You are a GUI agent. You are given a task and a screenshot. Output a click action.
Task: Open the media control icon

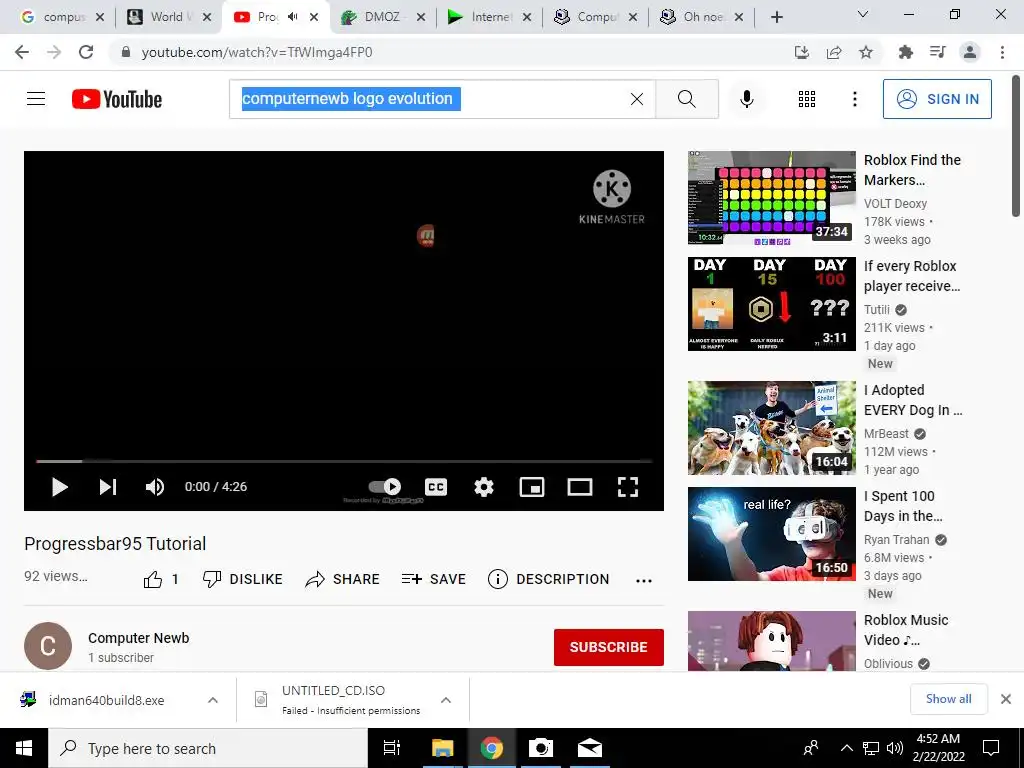(x=938, y=52)
